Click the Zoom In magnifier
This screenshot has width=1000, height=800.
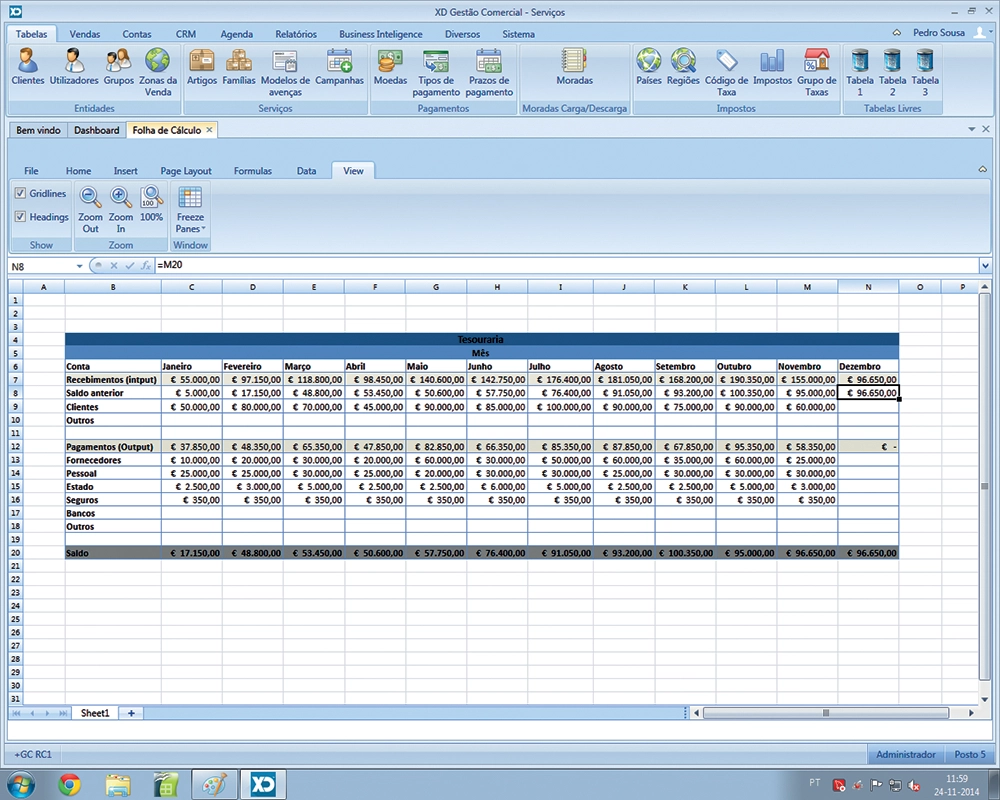tap(121, 199)
